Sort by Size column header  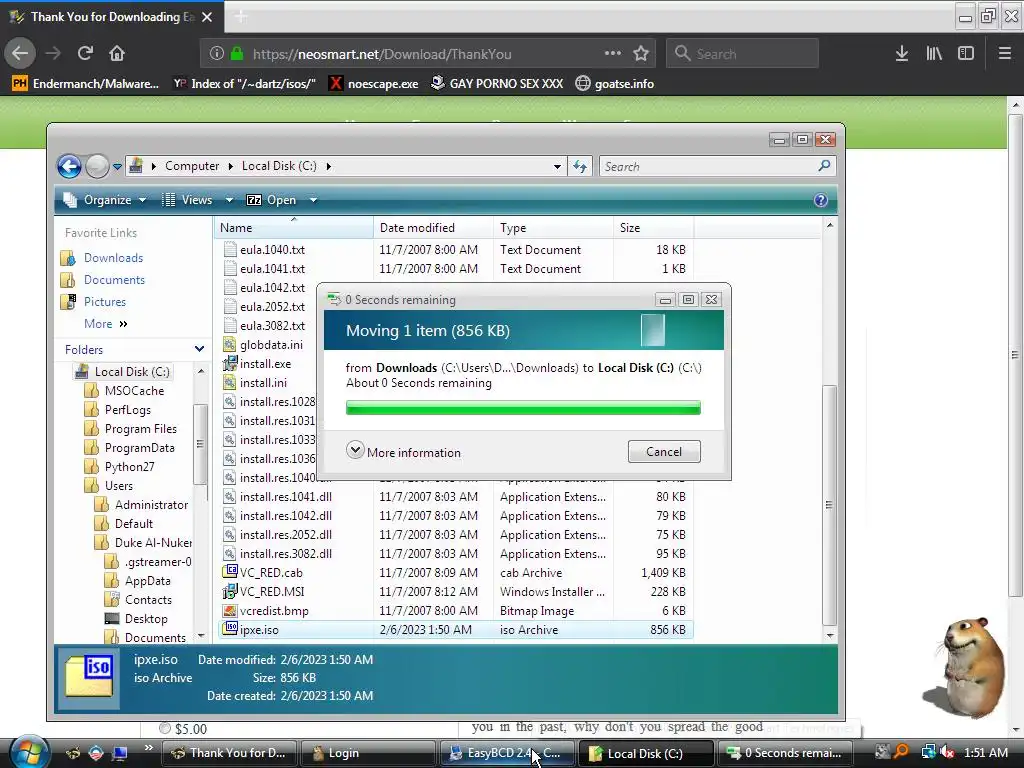coord(652,228)
